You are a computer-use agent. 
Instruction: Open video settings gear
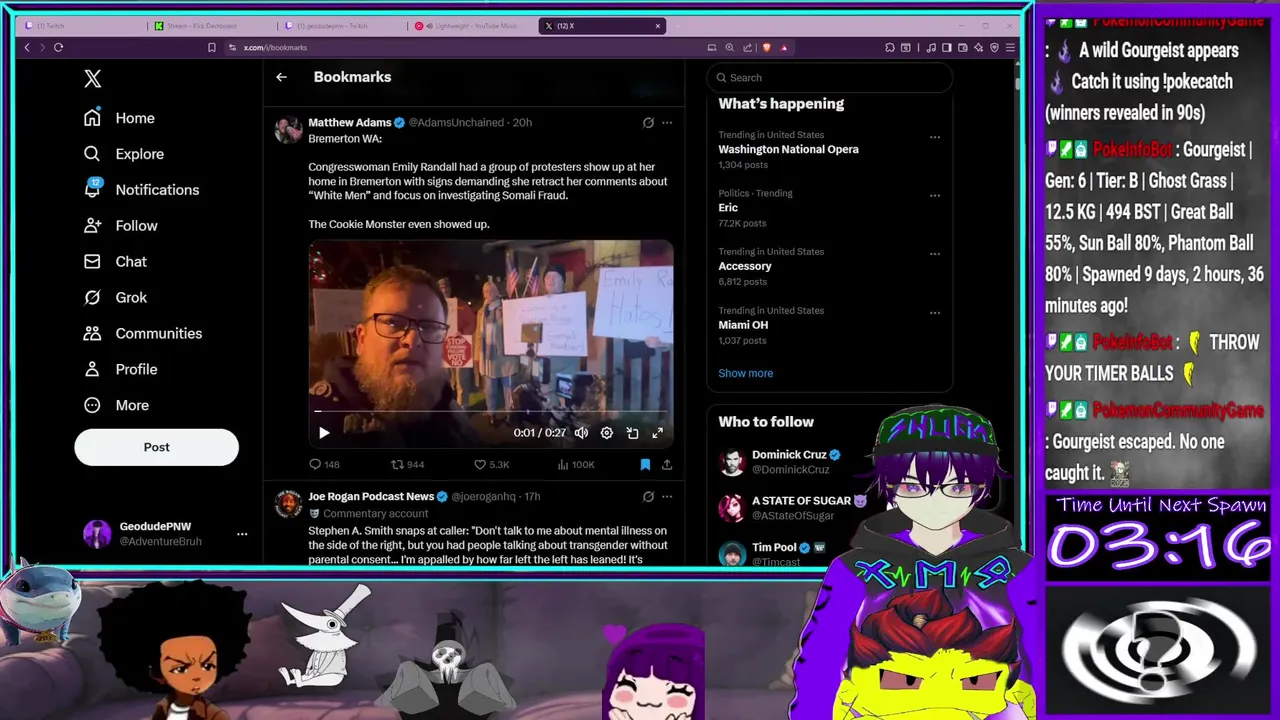607,433
